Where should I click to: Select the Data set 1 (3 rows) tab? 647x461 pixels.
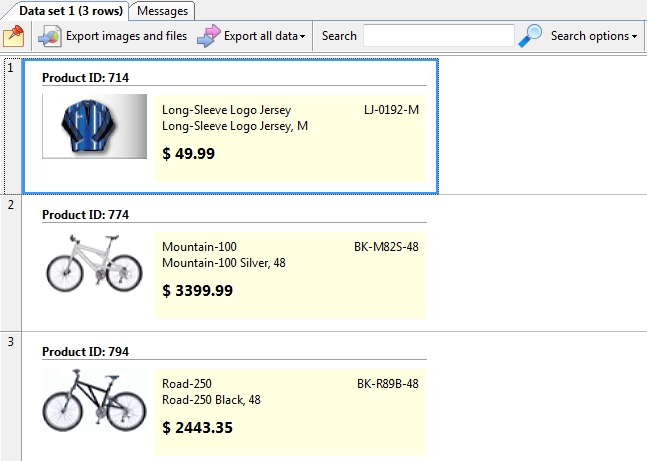pyautogui.click(x=71, y=10)
